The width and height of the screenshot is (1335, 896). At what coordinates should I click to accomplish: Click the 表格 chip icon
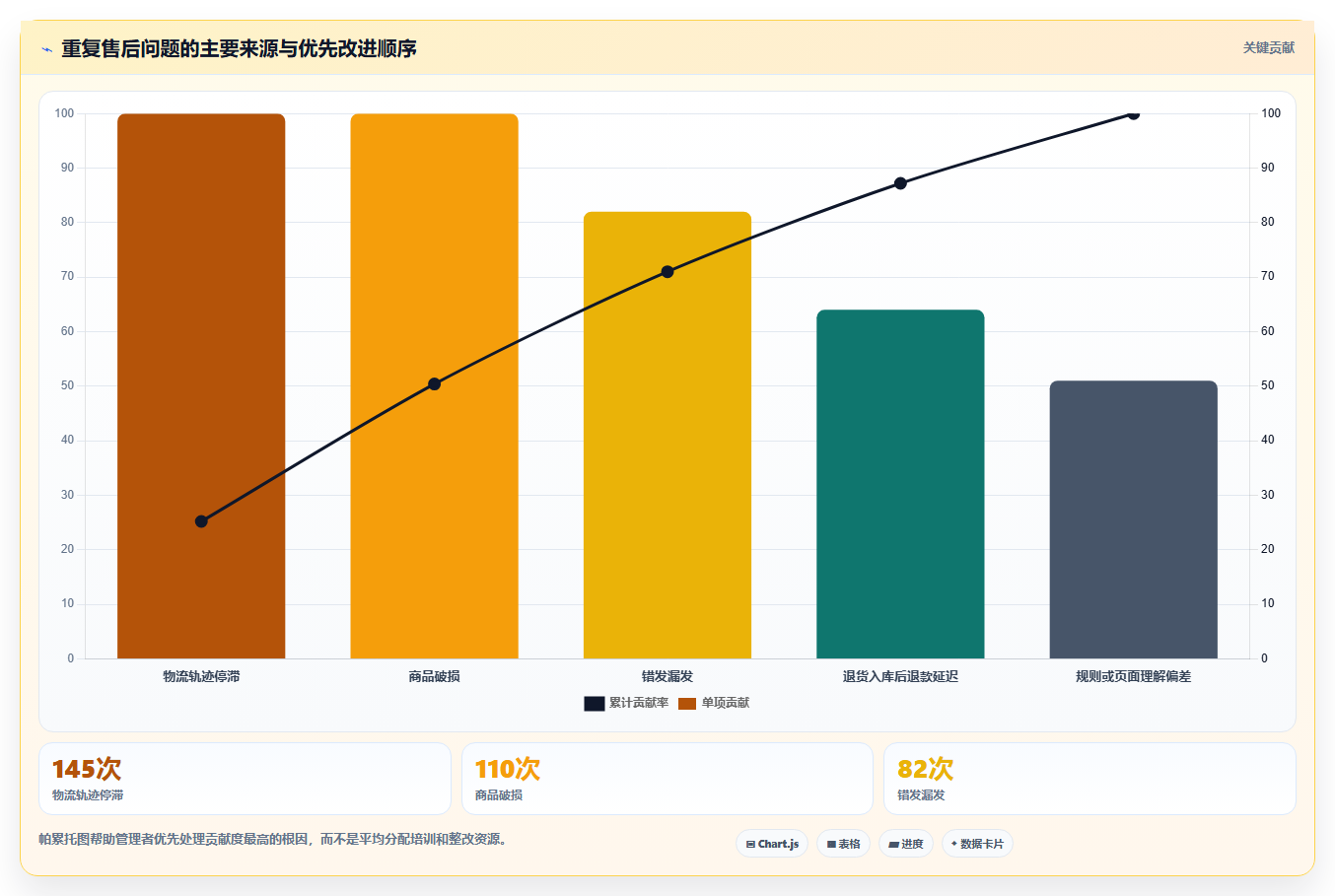pos(831,845)
